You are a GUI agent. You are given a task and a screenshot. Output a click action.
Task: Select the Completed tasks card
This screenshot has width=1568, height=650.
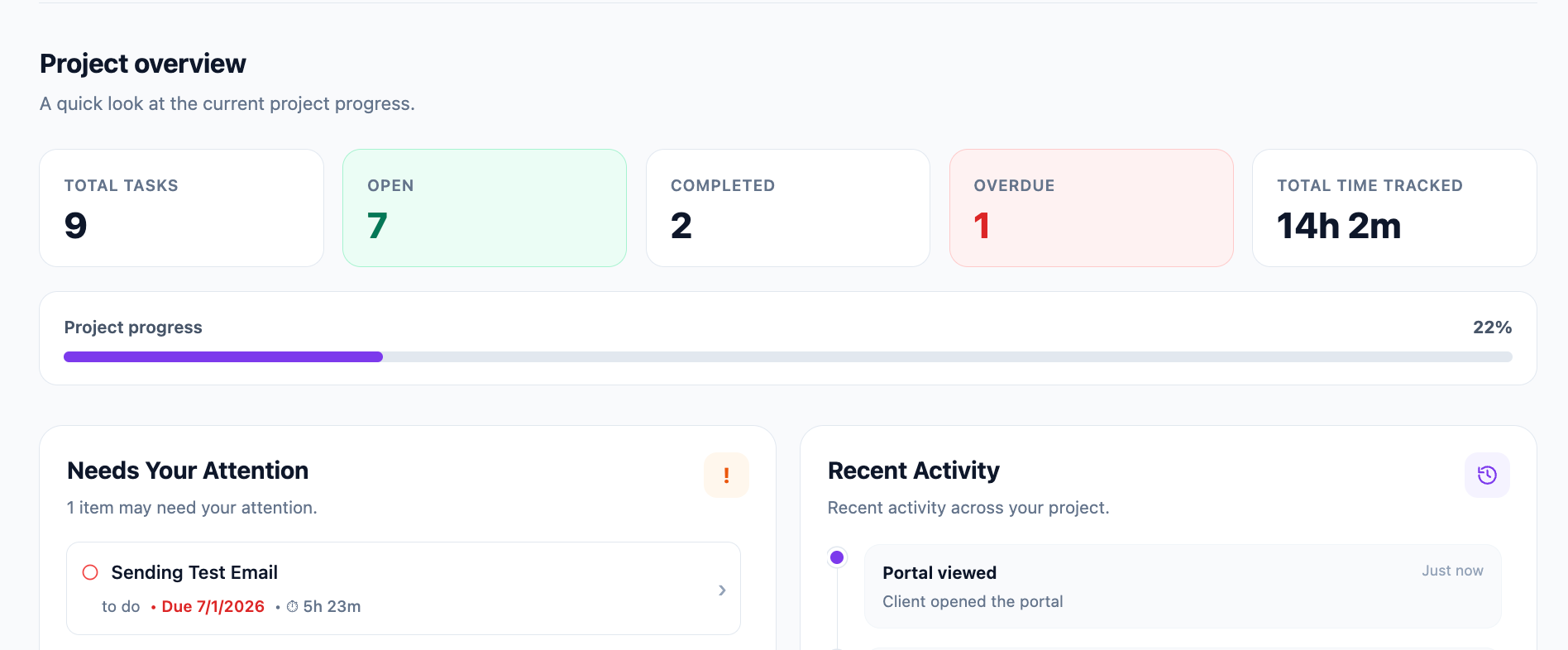point(788,208)
